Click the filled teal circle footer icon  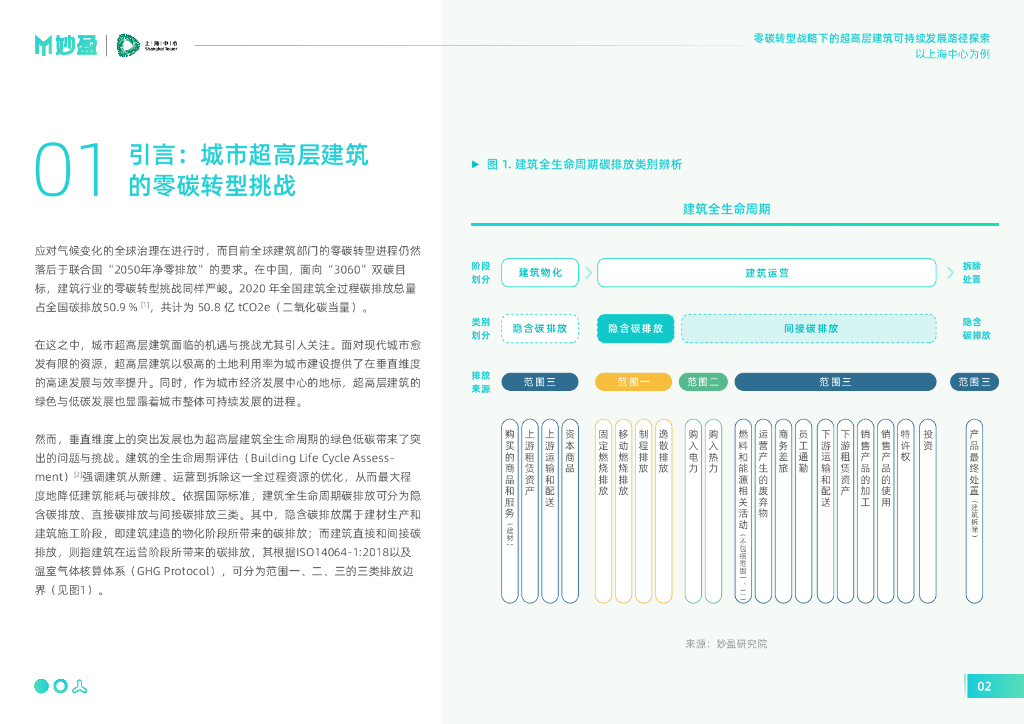[x=41, y=686]
